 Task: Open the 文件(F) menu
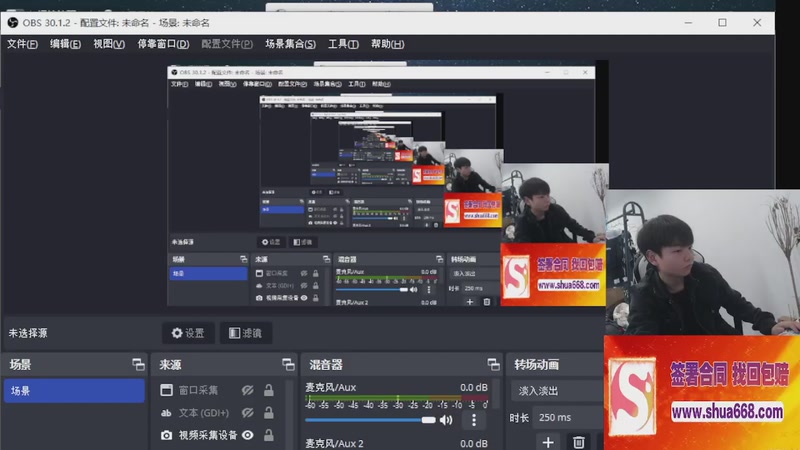tap(22, 44)
